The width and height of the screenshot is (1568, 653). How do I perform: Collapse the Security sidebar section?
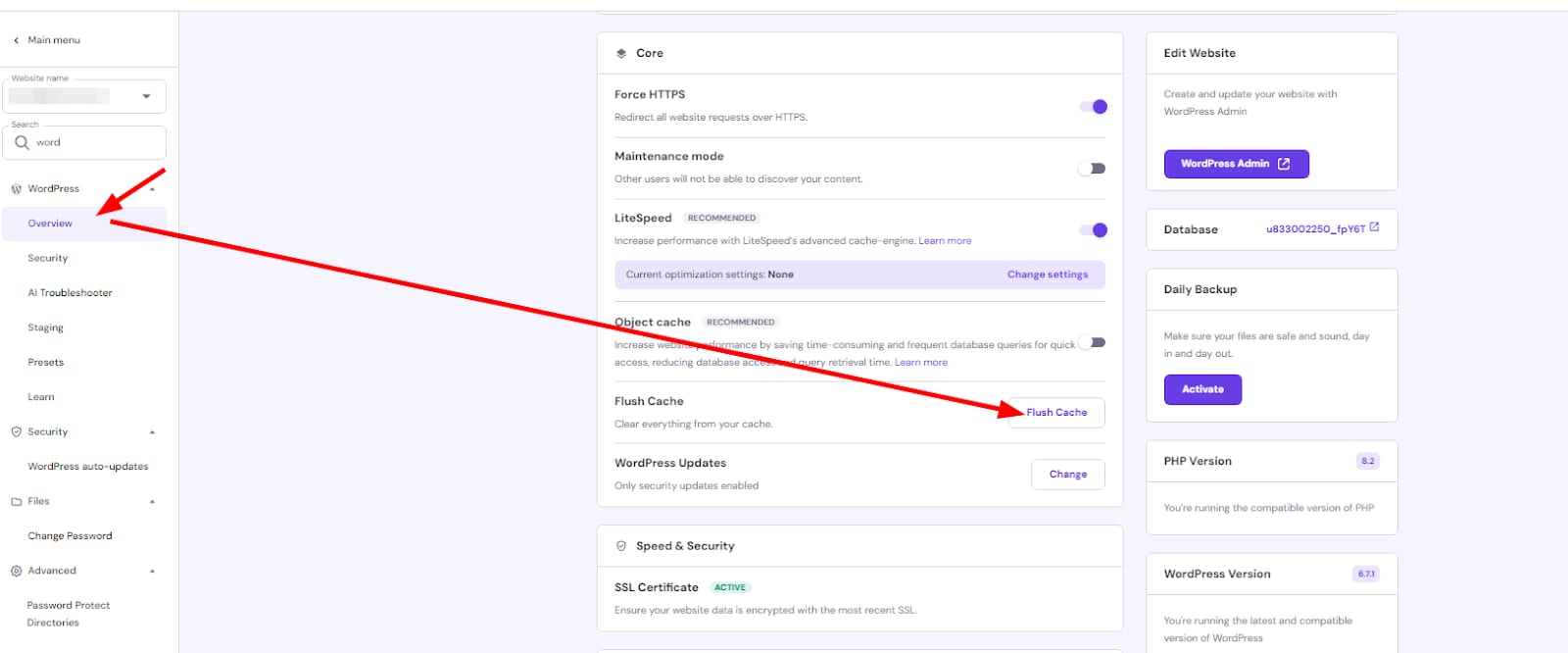click(x=152, y=432)
